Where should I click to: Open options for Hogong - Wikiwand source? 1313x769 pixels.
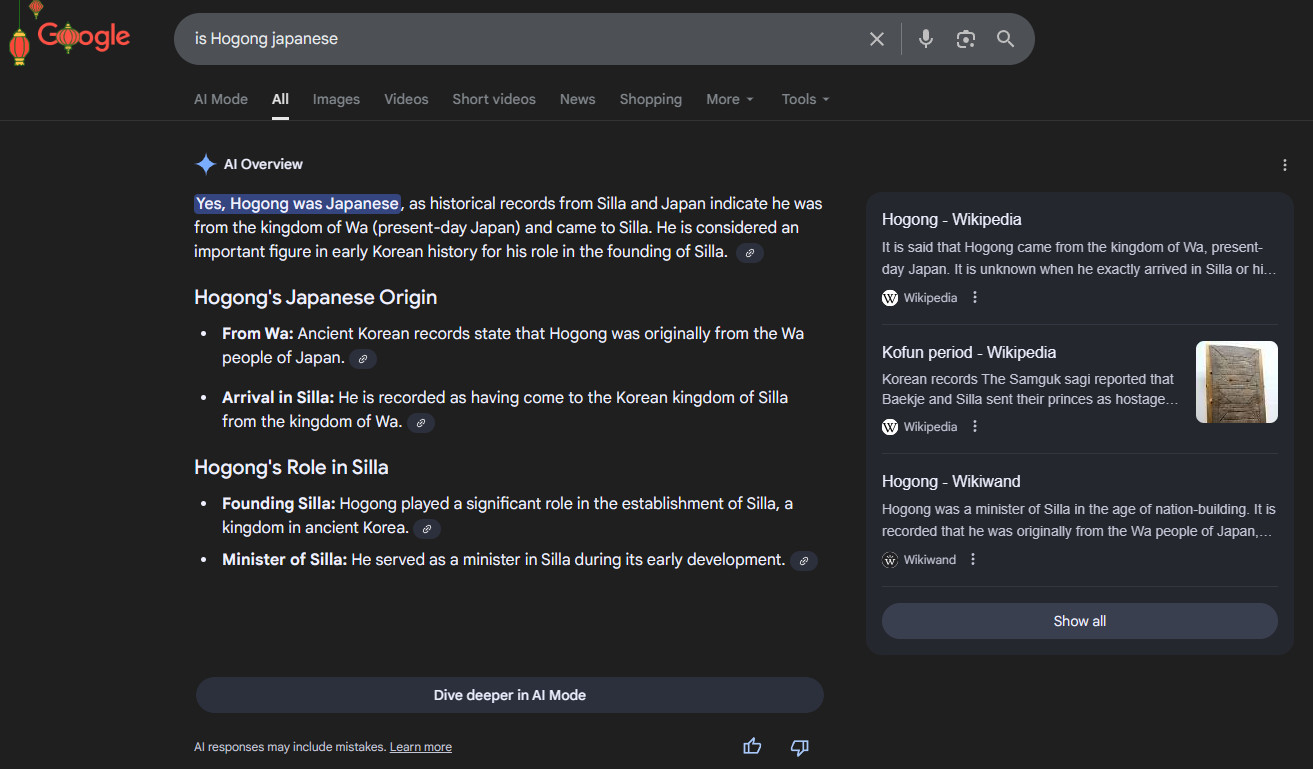click(x=973, y=559)
